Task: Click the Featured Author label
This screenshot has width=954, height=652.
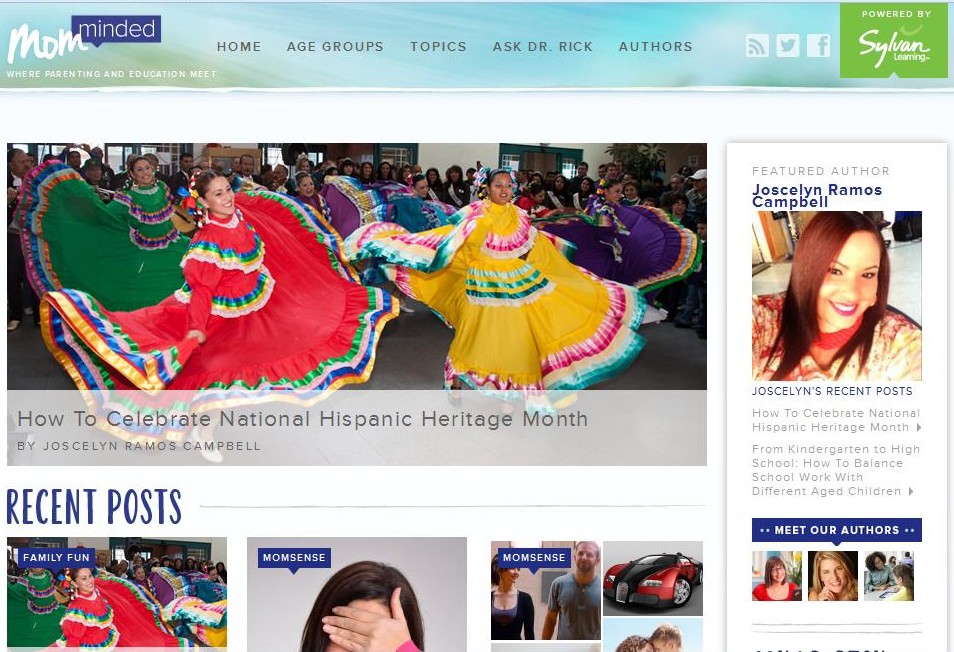Action: [x=821, y=171]
